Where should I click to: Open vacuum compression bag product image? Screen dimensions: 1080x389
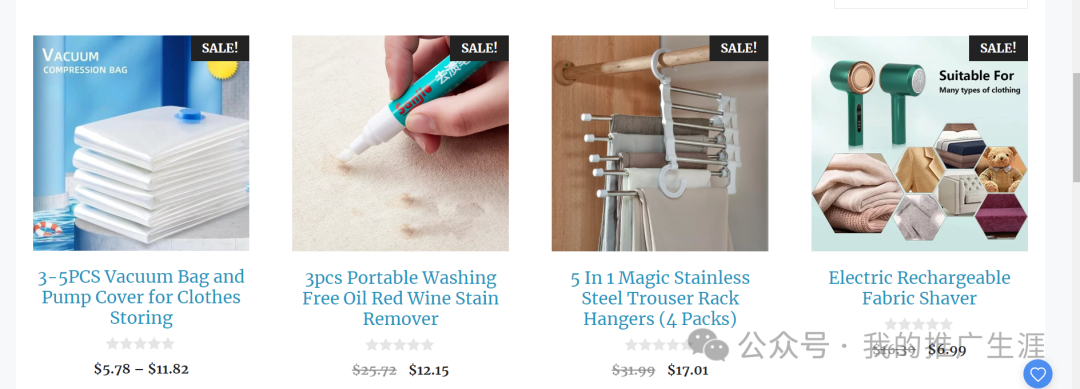(x=141, y=143)
